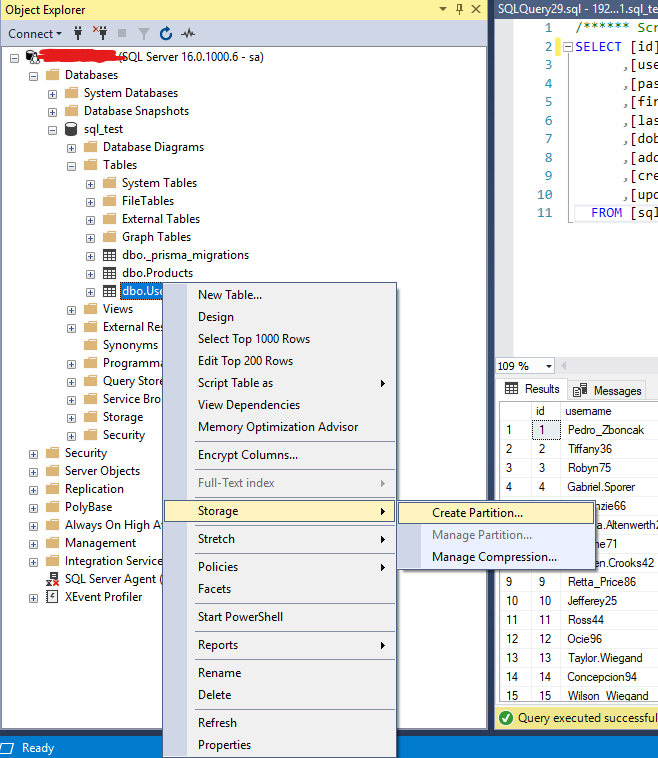Screen dimensions: 658x758
Task: Open the Stretch submenu
Action: click(279, 539)
